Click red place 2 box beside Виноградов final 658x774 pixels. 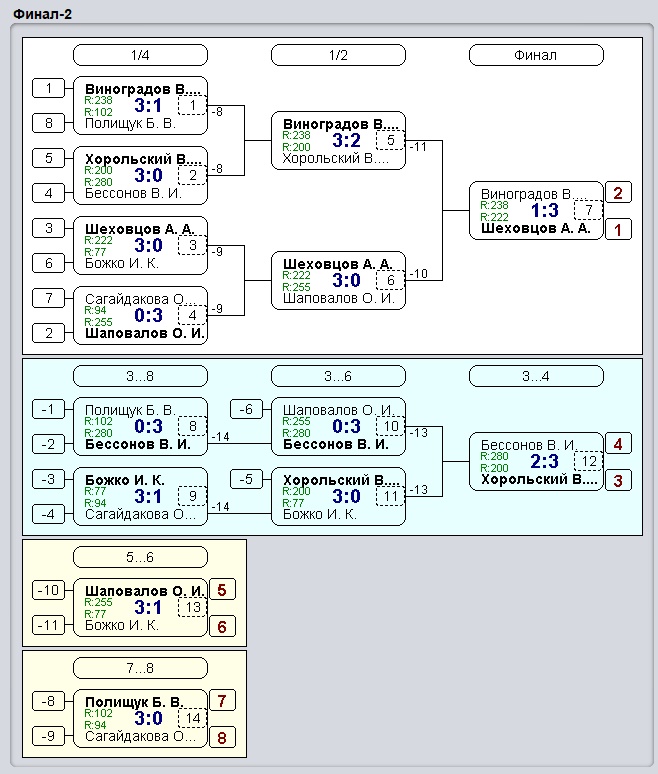point(618,193)
